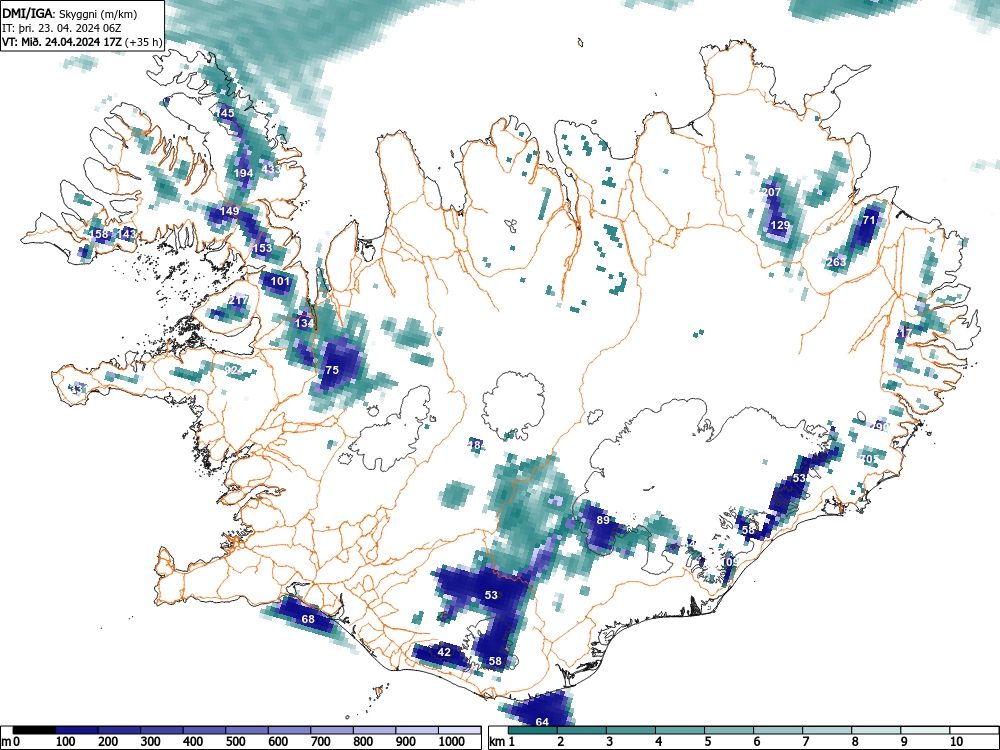The image size is (1000, 750).
Task: Click the '7' label in the km legend
Action: 805,741
